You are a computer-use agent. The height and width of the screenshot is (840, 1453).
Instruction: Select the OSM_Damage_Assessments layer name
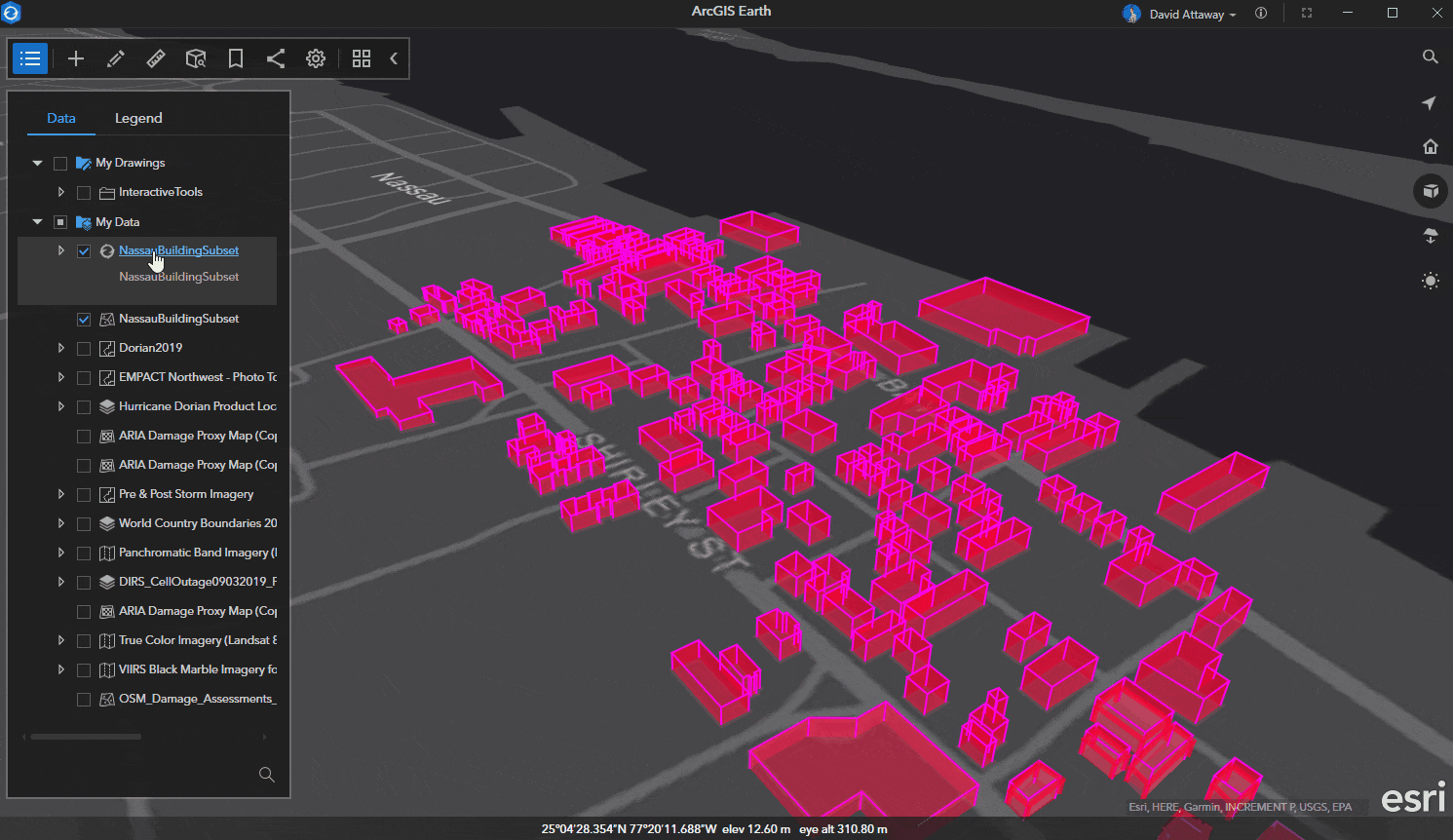(198, 699)
